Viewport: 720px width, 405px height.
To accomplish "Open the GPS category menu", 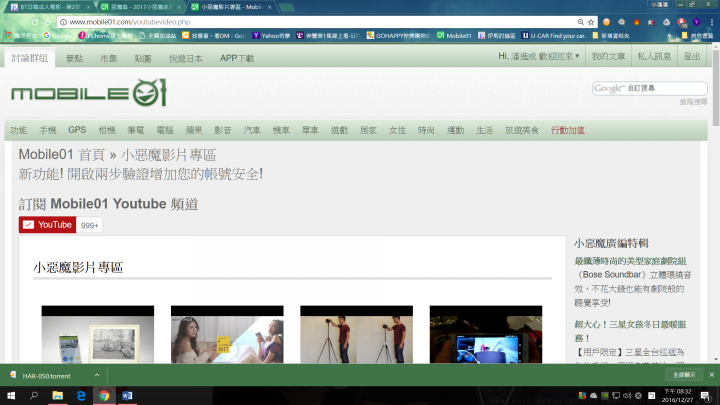I will click(77, 130).
